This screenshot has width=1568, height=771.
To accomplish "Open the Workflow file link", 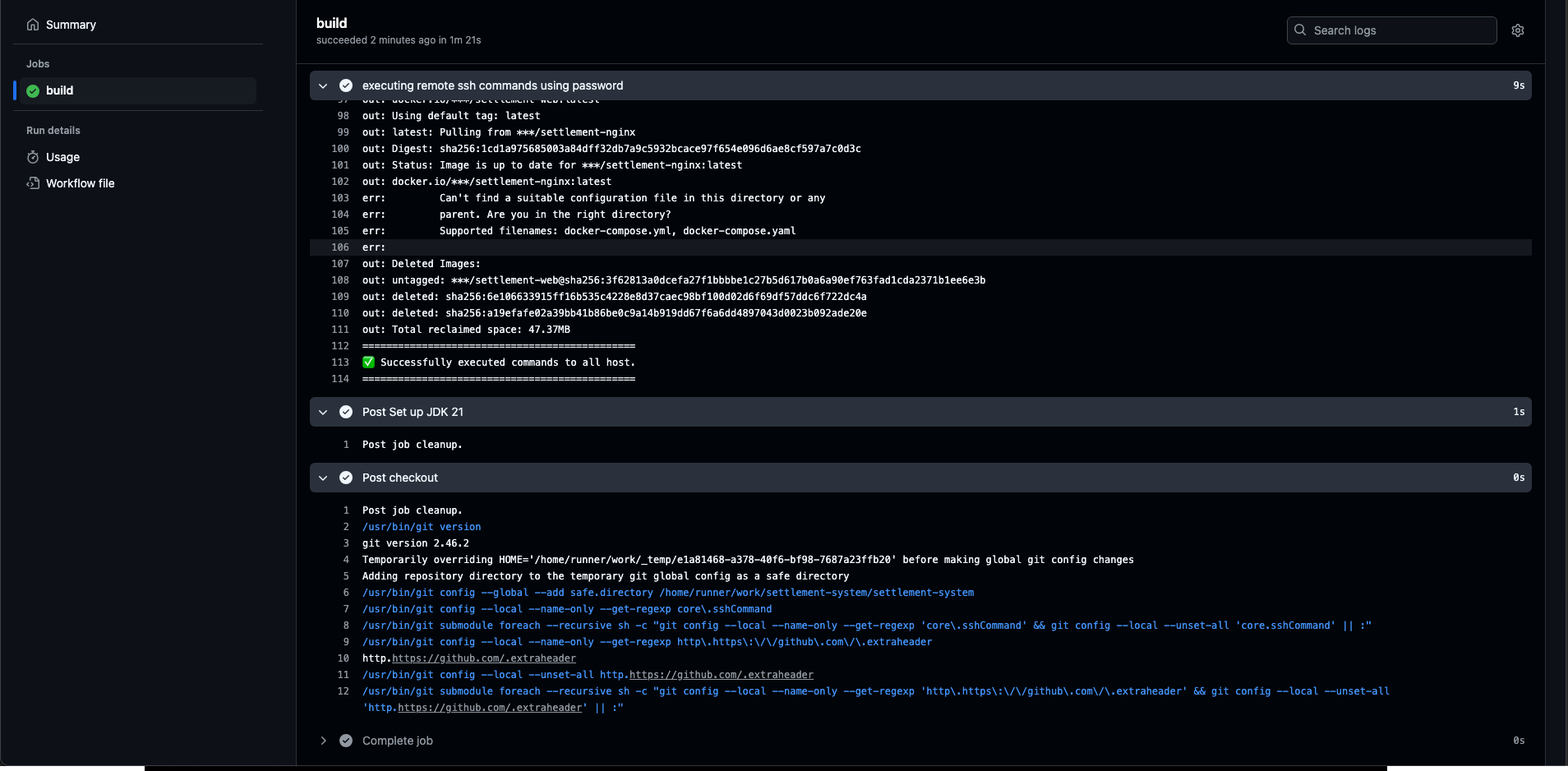I will tap(80, 183).
